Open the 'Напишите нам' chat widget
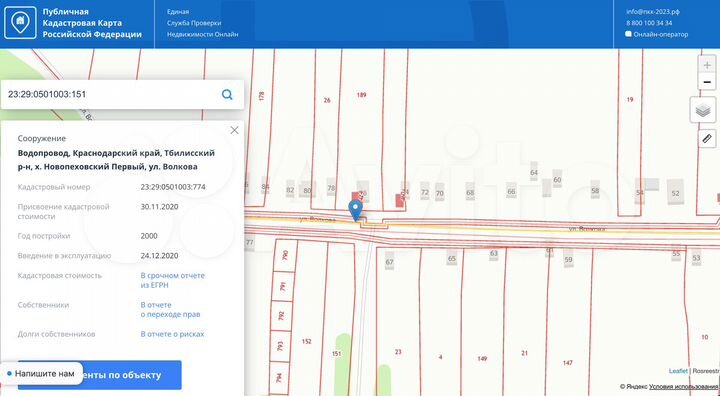This screenshot has height=396, width=720. point(41,374)
